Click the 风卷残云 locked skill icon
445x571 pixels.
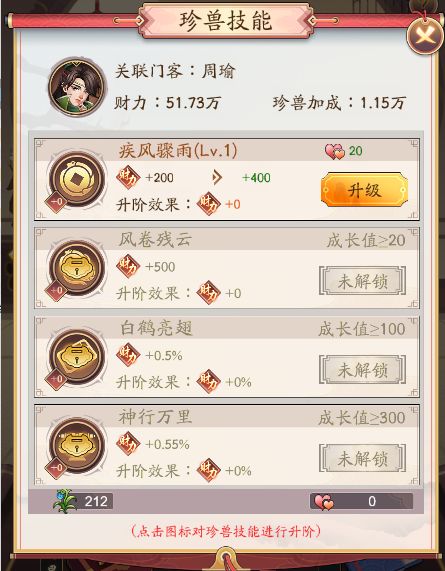[x=77, y=268]
